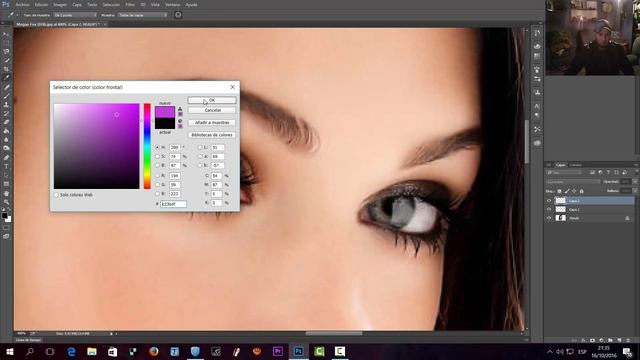The image size is (640, 360).
Task: Click OK in the color picker
Action: (x=212, y=100)
